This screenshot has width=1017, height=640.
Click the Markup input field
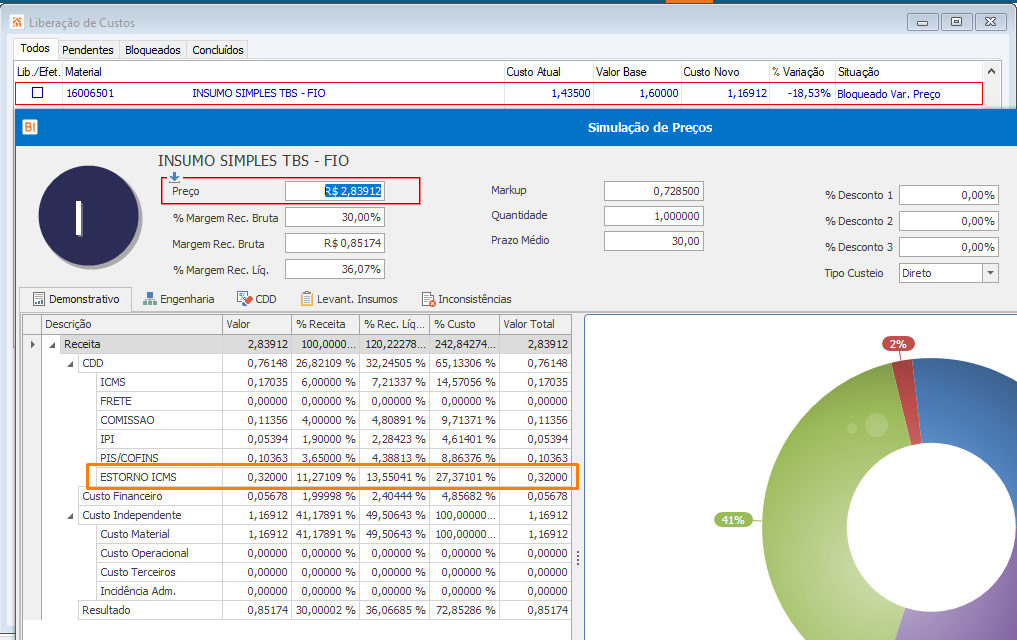pos(654,191)
